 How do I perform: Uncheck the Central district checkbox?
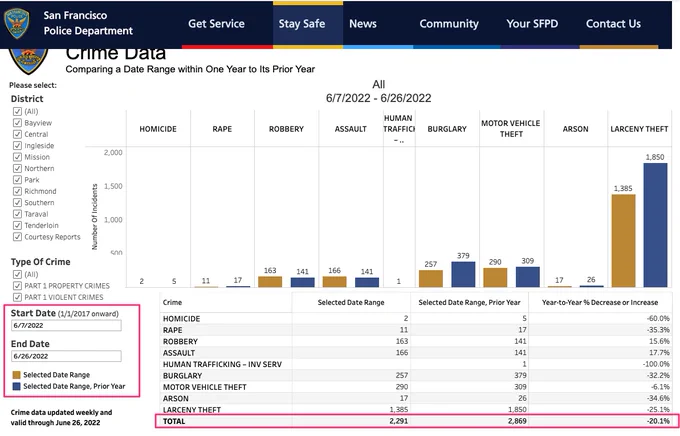[17, 134]
